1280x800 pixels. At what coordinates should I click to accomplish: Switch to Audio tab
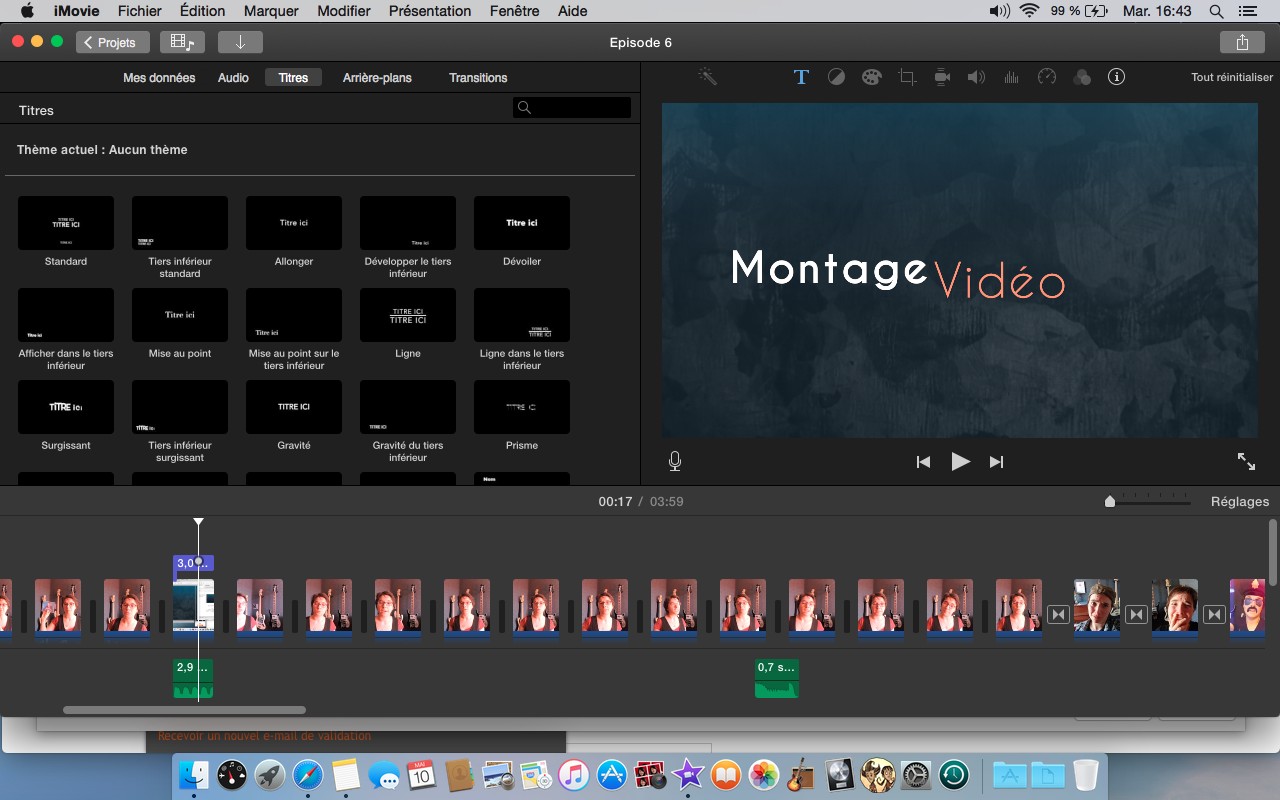(x=233, y=77)
